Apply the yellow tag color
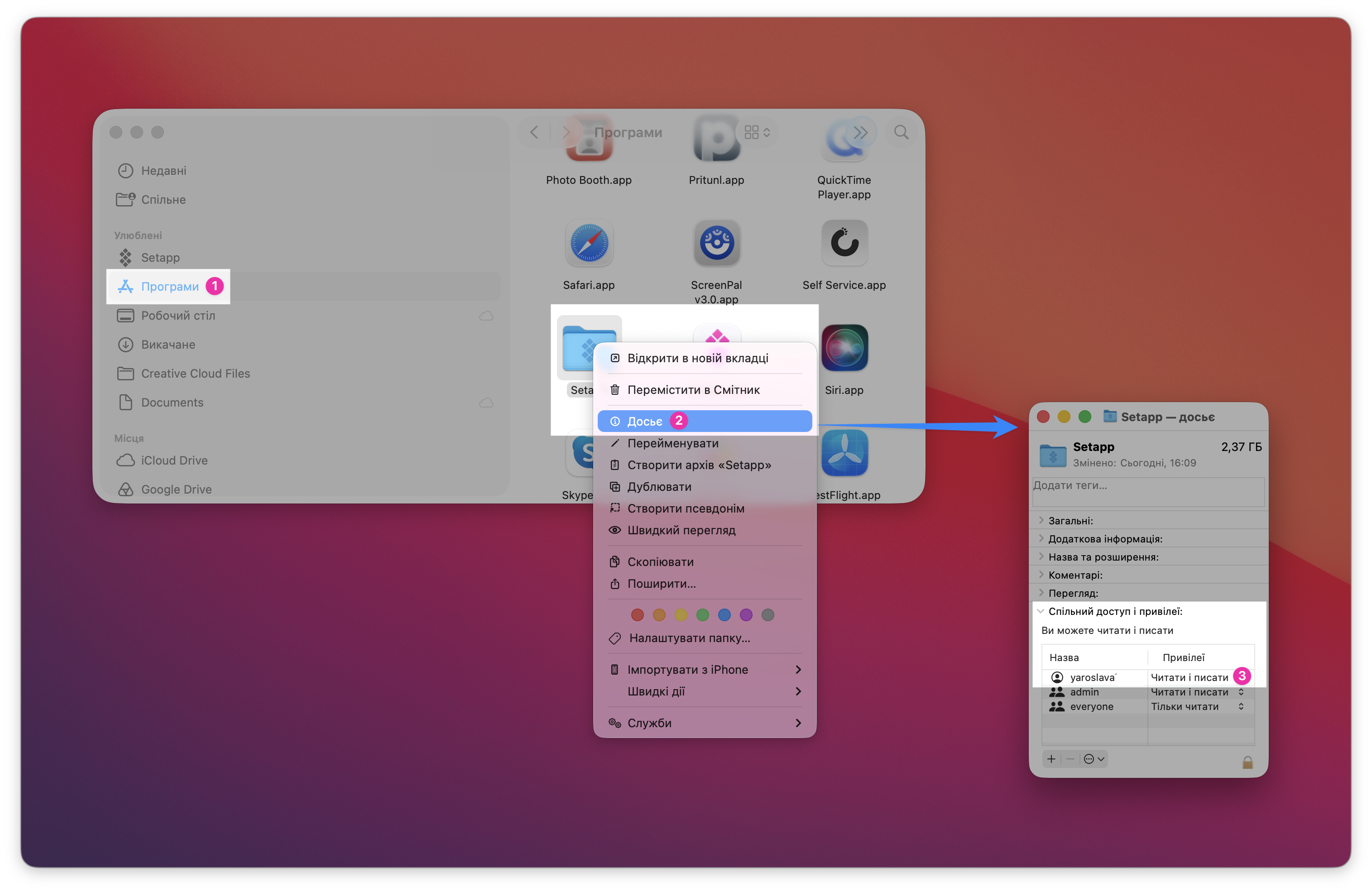1372x892 pixels. tap(681, 614)
